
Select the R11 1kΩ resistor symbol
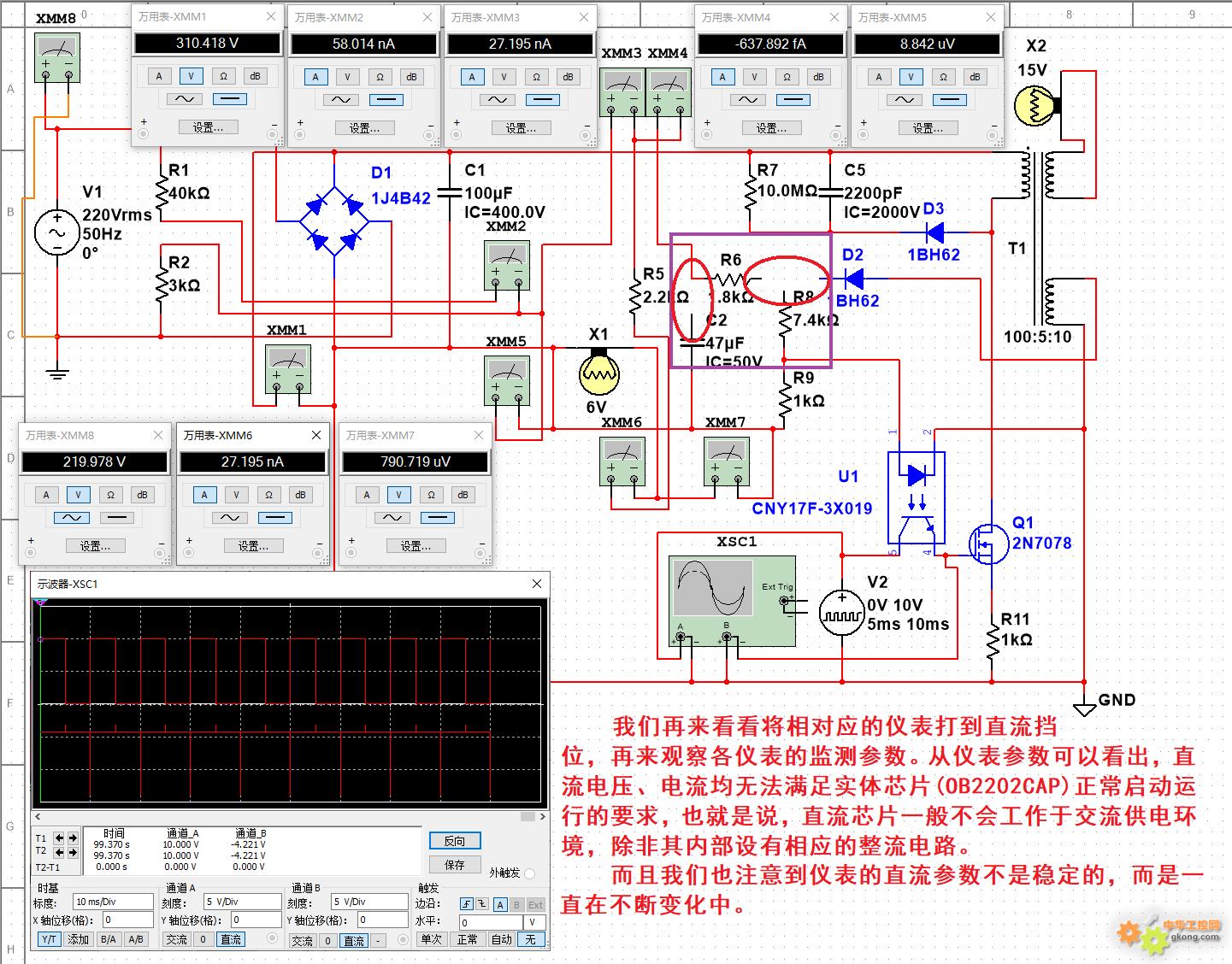[993, 642]
